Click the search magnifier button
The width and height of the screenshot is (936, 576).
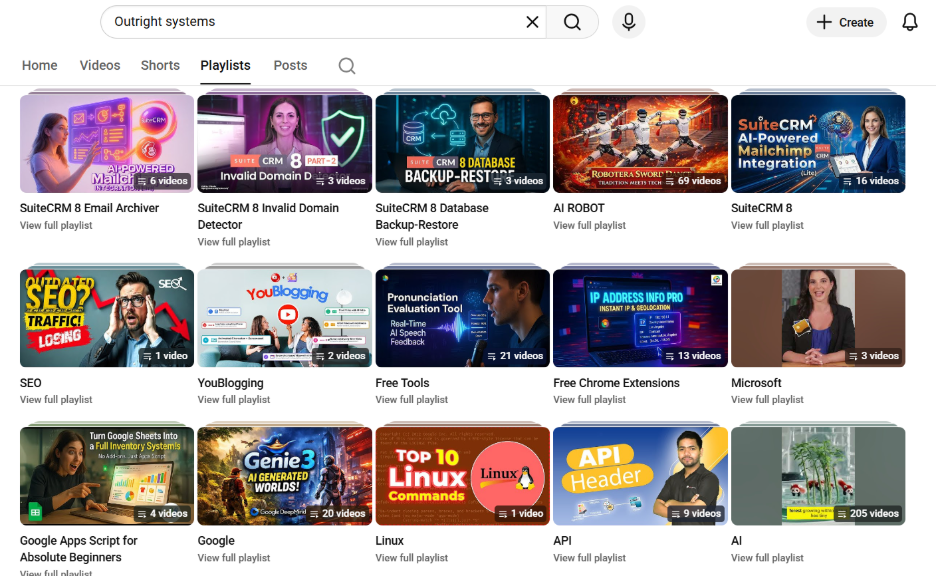pos(572,22)
